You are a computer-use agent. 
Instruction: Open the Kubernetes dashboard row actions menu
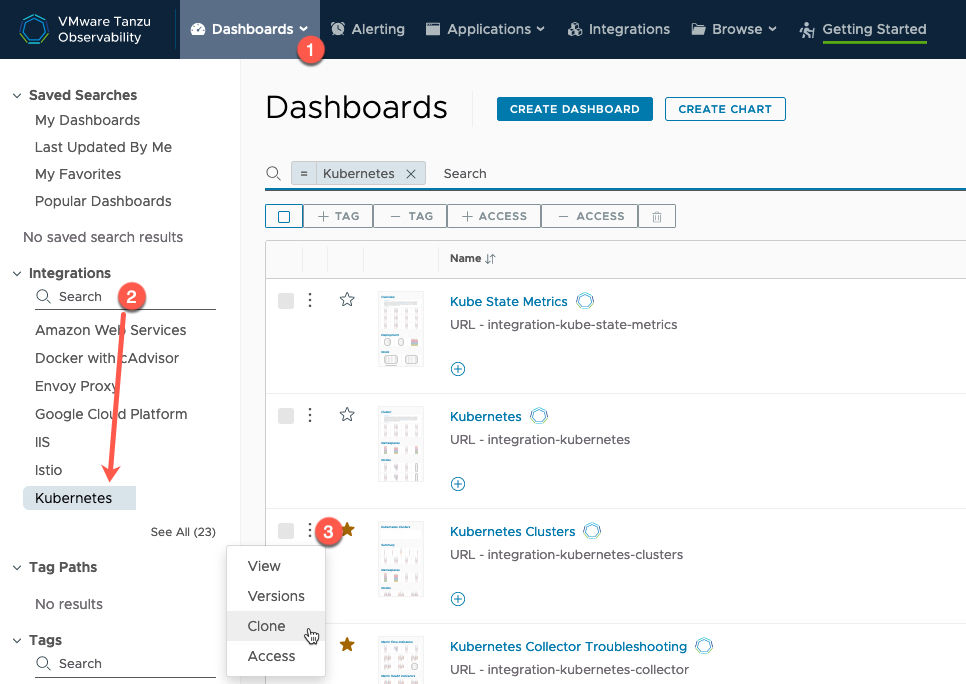point(310,415)
